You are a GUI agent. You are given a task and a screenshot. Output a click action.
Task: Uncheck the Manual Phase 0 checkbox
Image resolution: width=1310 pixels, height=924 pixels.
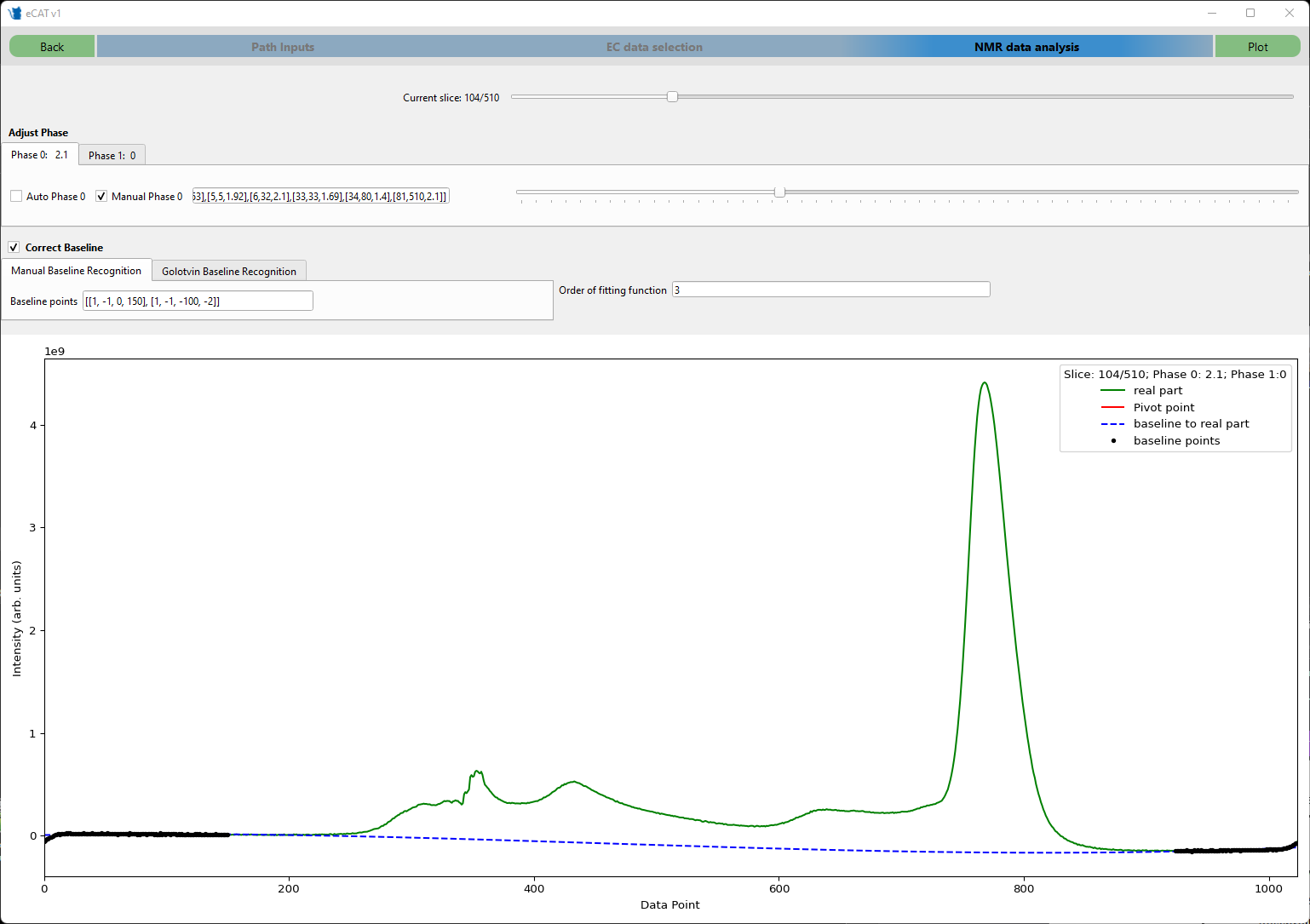coord(101,197)
